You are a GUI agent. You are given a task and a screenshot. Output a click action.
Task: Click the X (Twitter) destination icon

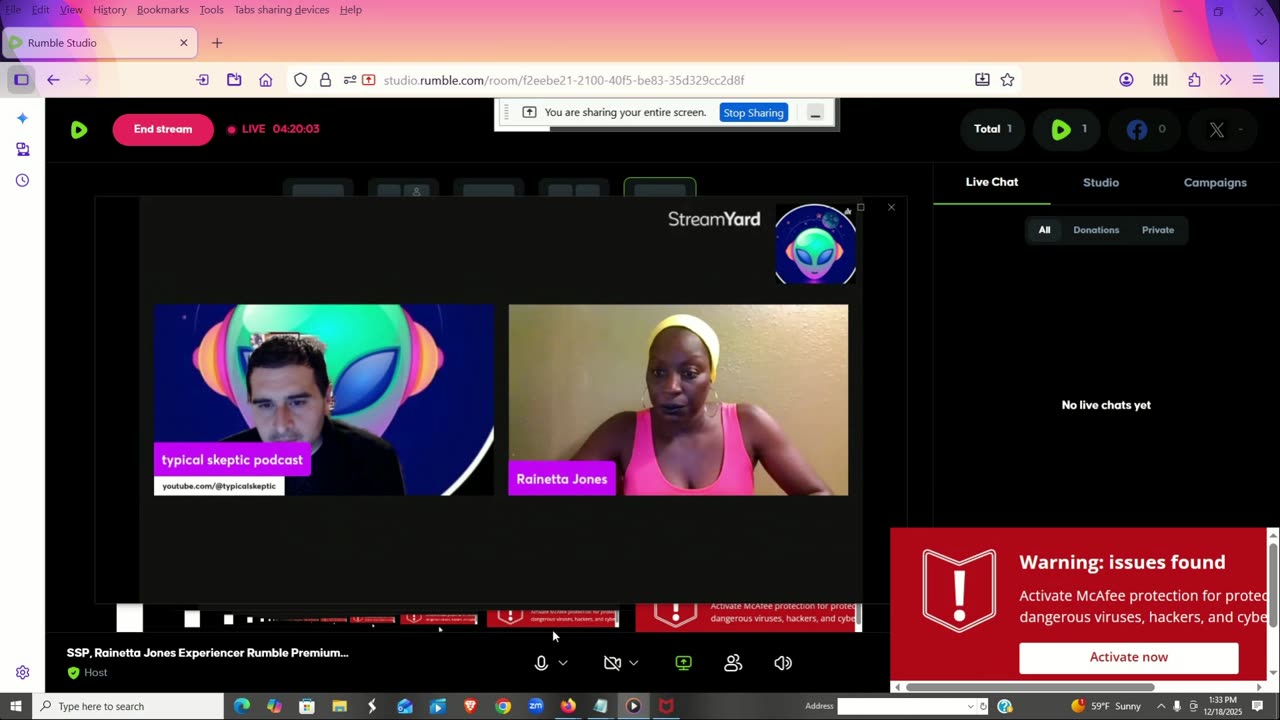pyautogui.click(x=1217, y=129)
